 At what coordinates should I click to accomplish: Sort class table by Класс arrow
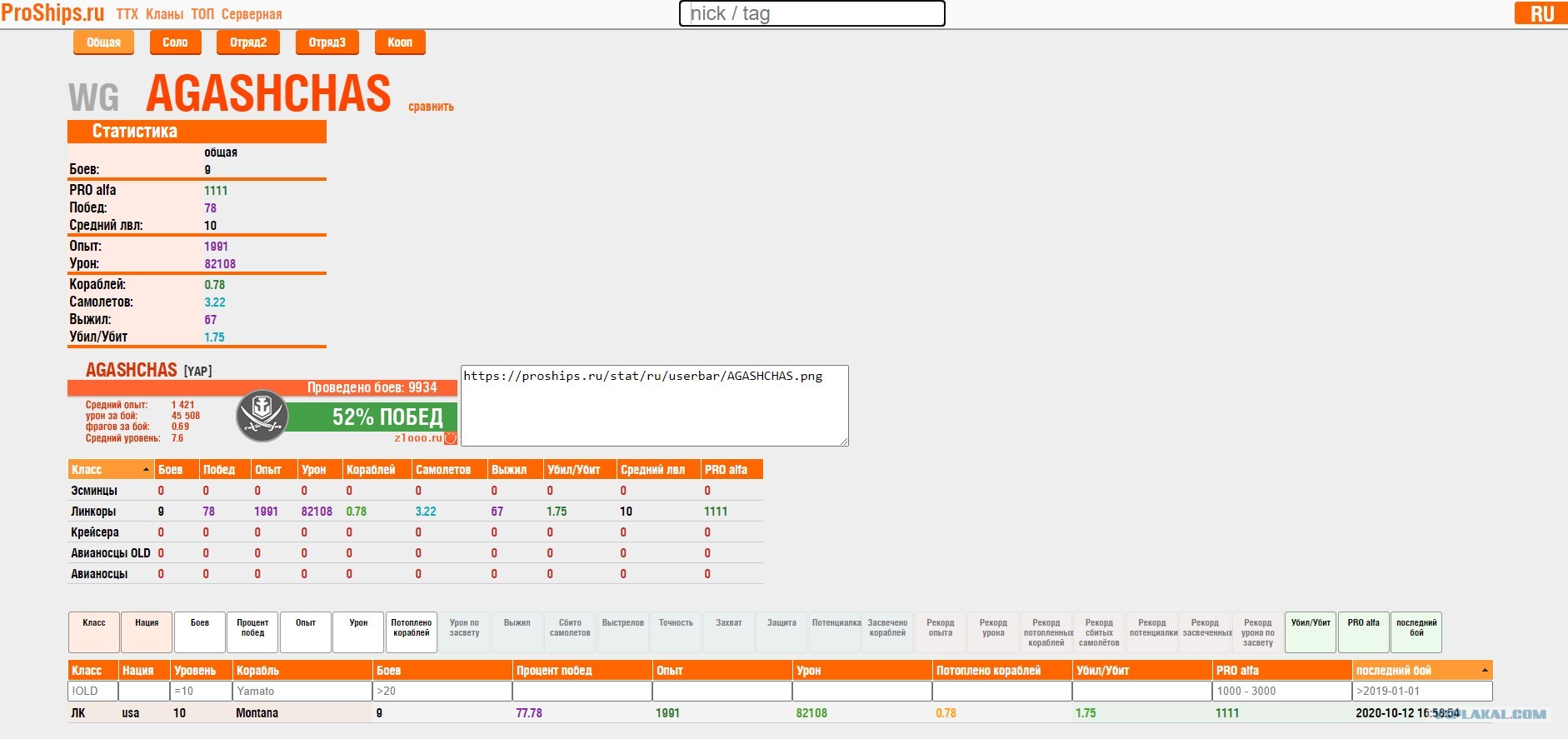tap(147, 470)
